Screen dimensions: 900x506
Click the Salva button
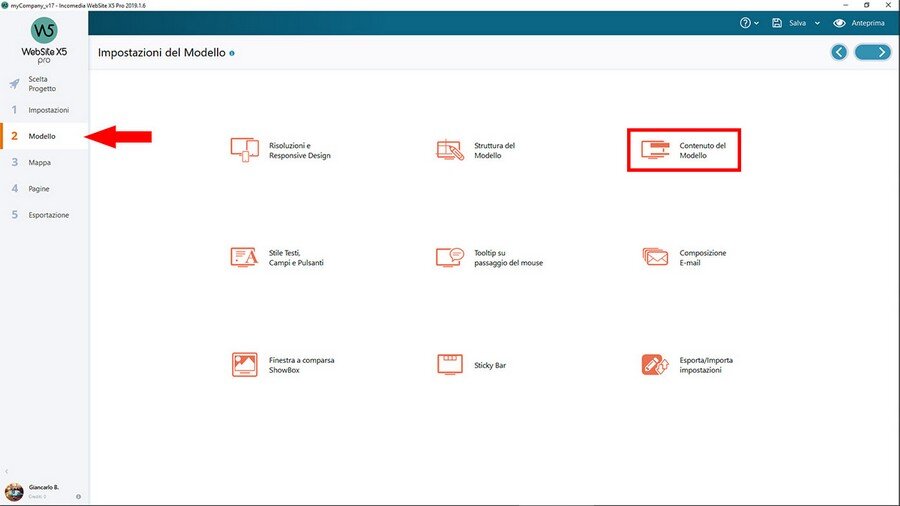coord(790,23)
